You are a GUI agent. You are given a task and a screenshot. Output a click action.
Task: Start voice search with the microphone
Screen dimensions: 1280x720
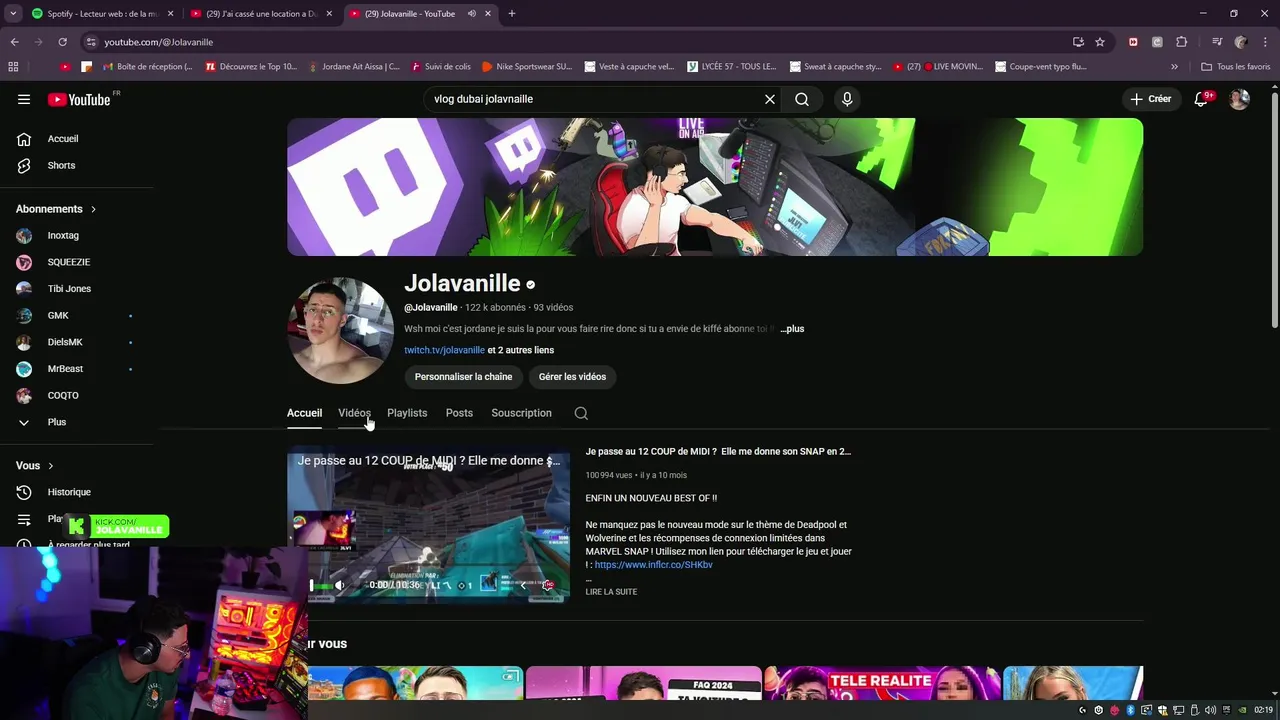[x=847, y=99]
